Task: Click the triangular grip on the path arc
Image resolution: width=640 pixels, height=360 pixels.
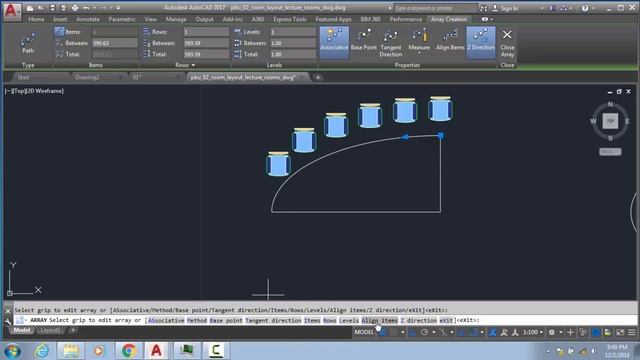Action: (x=404, y=137)
